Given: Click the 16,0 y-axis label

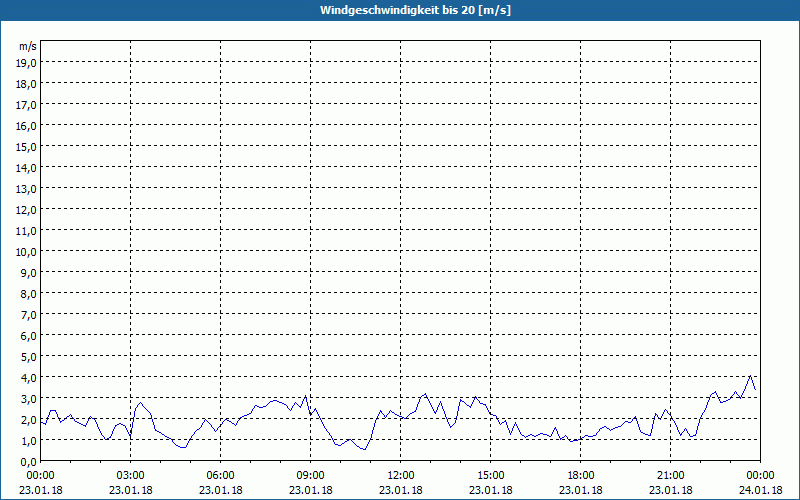Looking at the screenshot, I should [x=26, y=126].
